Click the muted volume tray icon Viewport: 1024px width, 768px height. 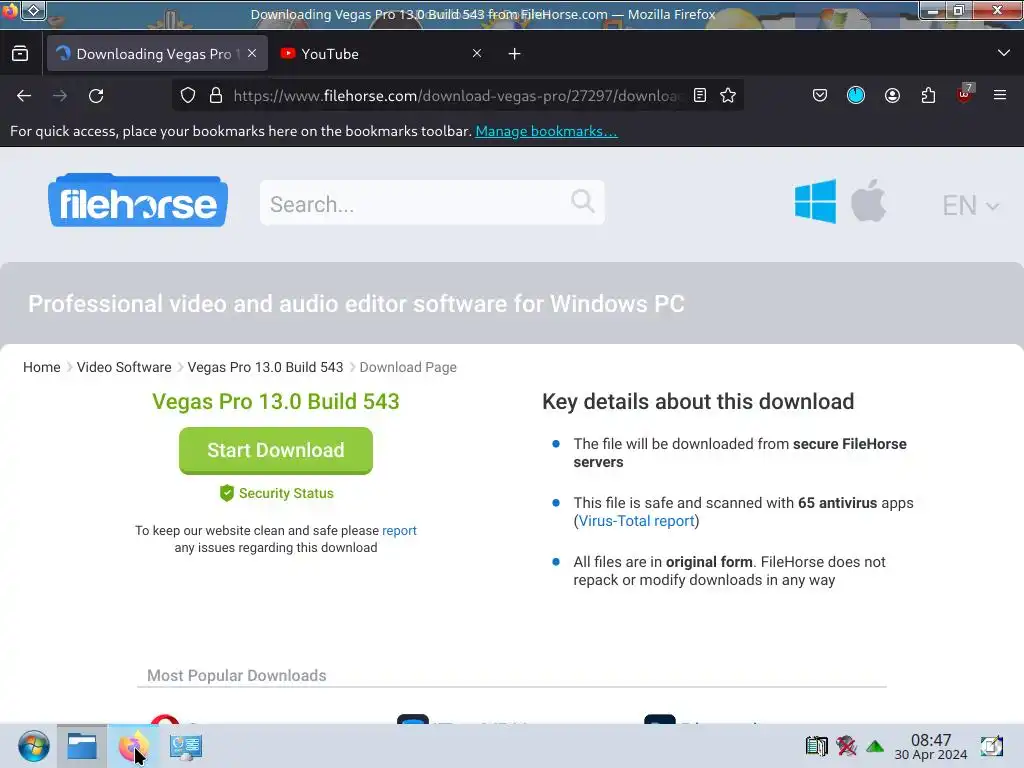846,746
